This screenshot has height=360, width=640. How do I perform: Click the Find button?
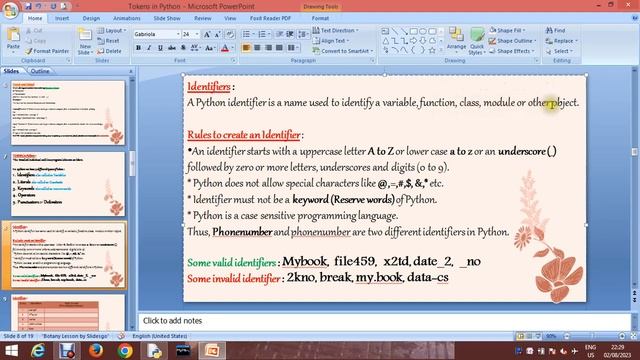(556, 30)
